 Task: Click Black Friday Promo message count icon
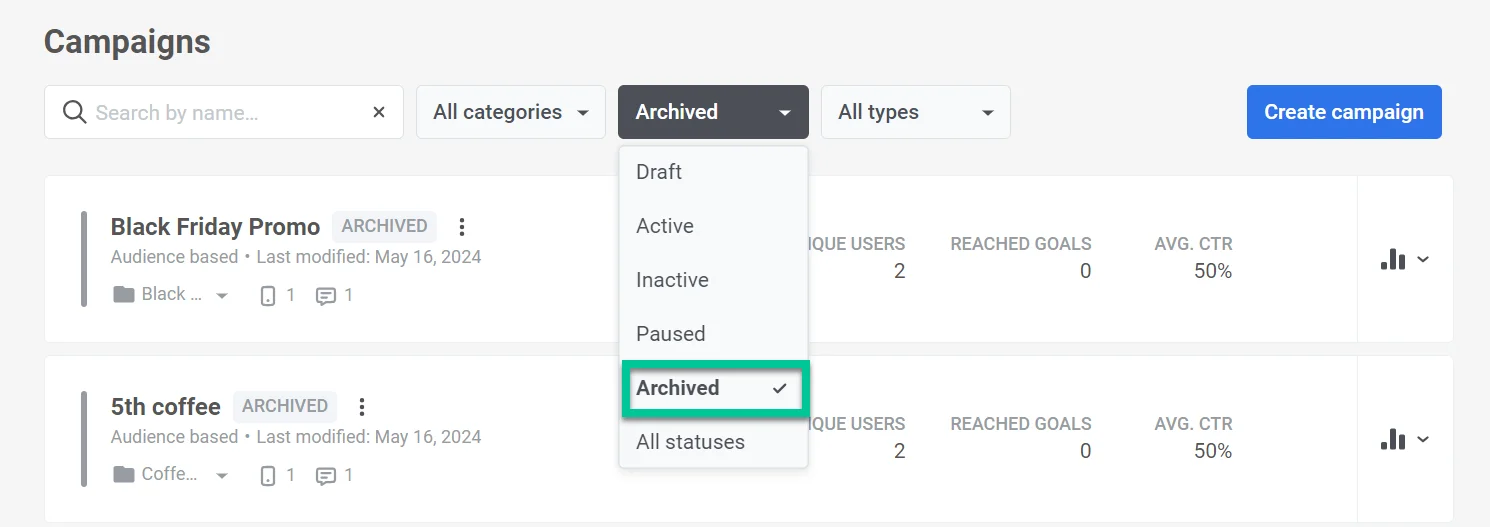[326, 295]
